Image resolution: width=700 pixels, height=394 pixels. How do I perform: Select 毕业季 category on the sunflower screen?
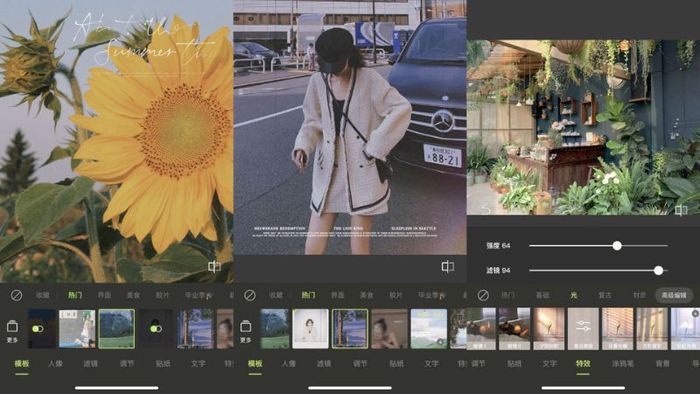point(198,295)
